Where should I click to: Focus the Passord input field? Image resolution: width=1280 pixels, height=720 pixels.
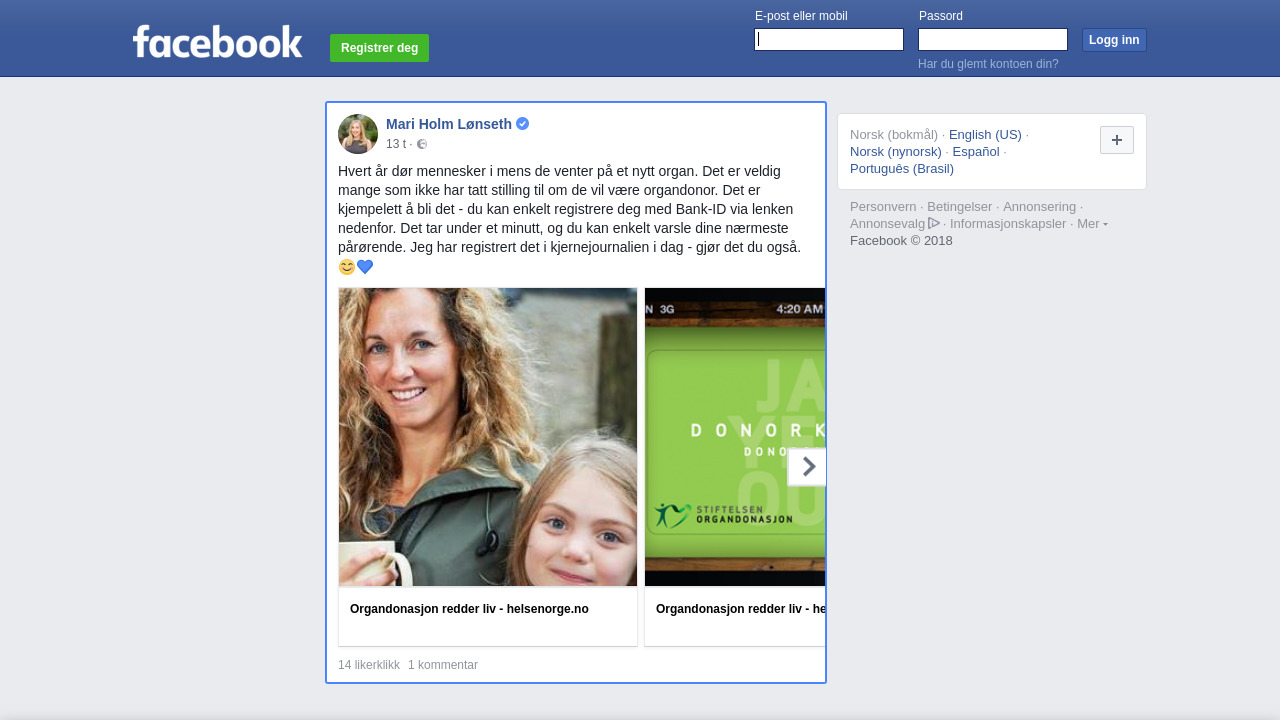[993, 39]
